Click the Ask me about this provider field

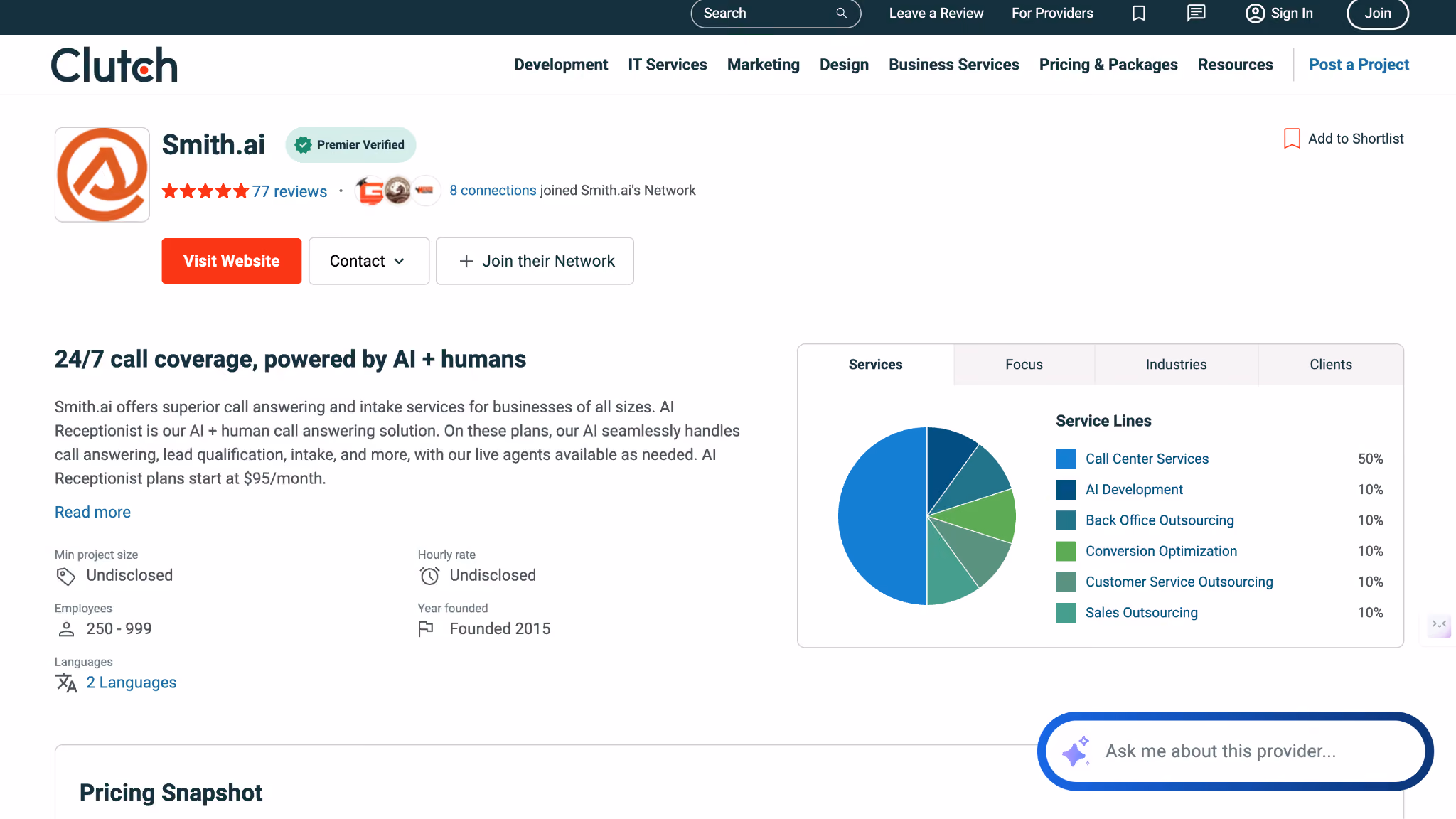click(1236, 751)
